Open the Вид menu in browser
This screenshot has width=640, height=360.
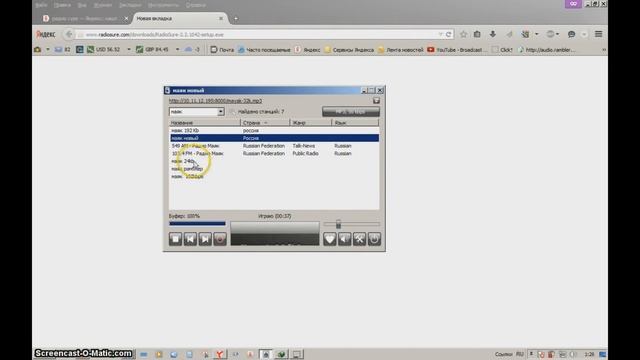82,5
